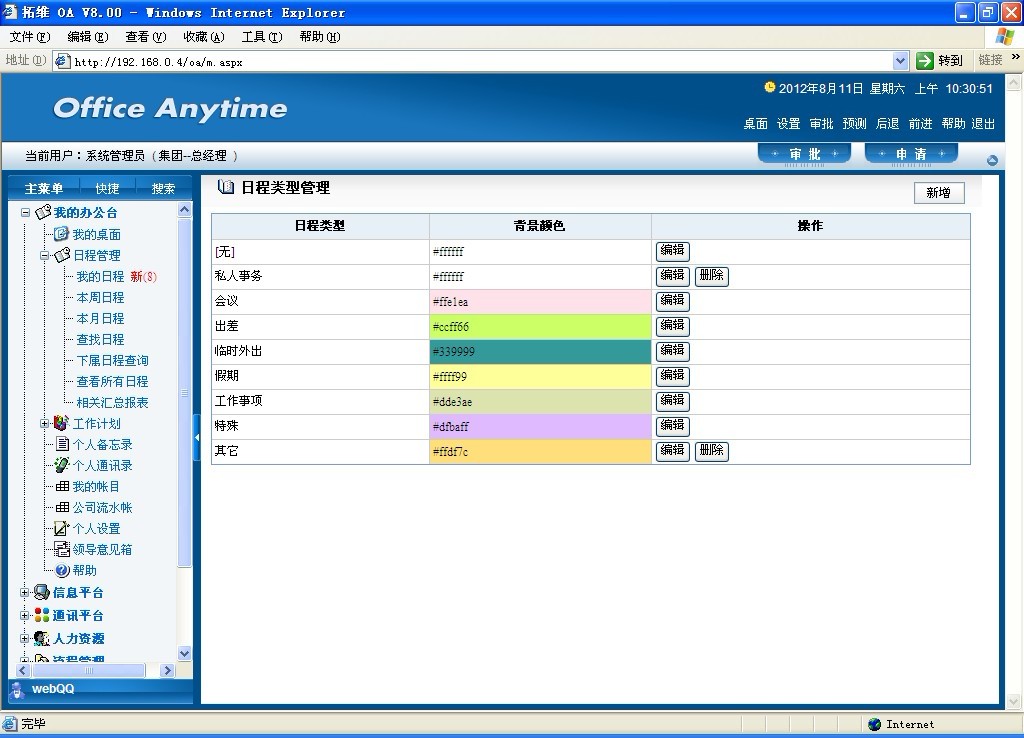Click the 领导意见箱 icon
The height and width of the screenshot is (738, 1024).
[62, 549]
